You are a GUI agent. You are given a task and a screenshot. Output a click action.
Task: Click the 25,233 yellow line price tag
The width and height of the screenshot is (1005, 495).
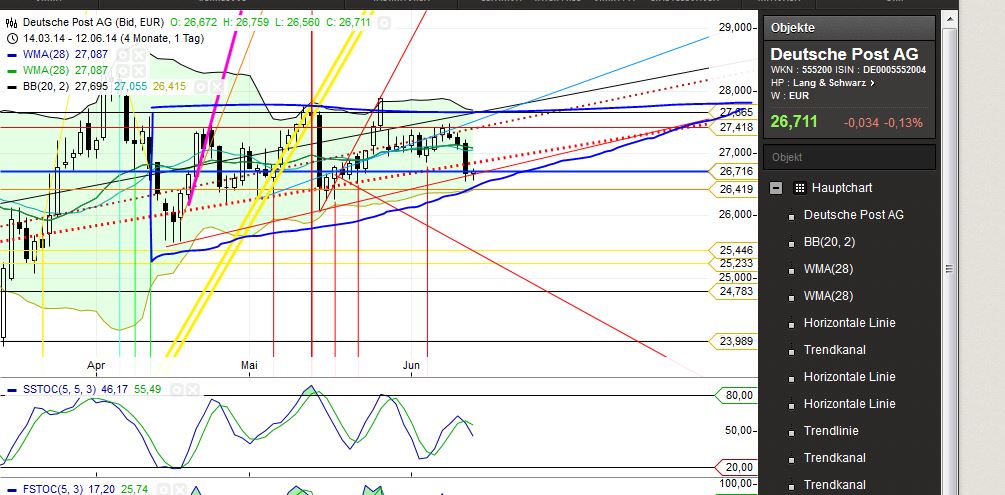pos(735,264)
